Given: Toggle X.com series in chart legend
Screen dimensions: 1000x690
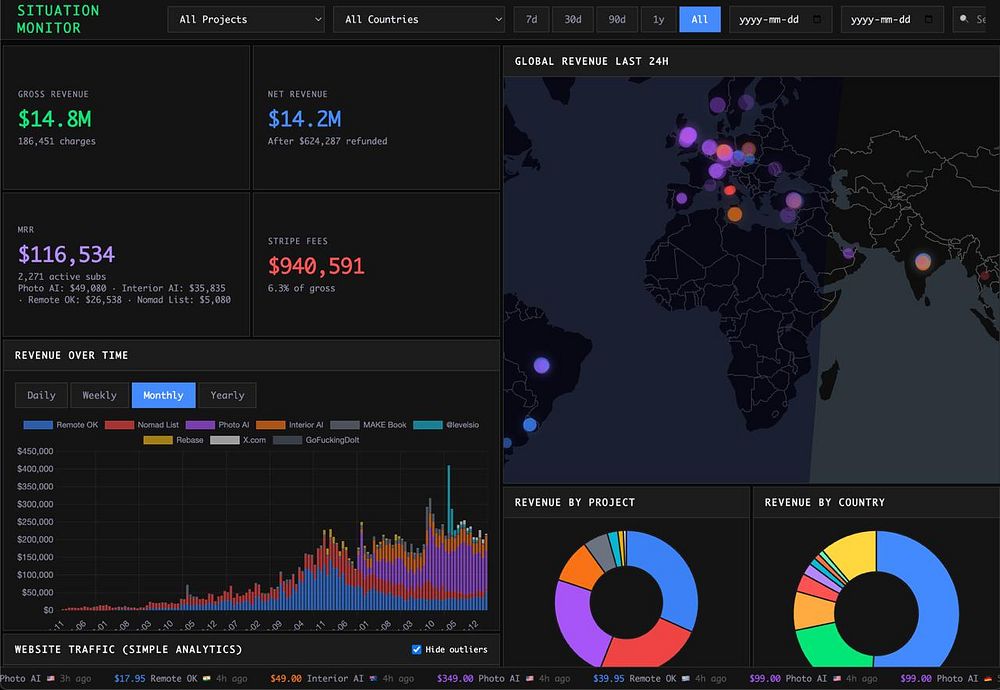Looking at the screenshot, I should tap(239, 440).
